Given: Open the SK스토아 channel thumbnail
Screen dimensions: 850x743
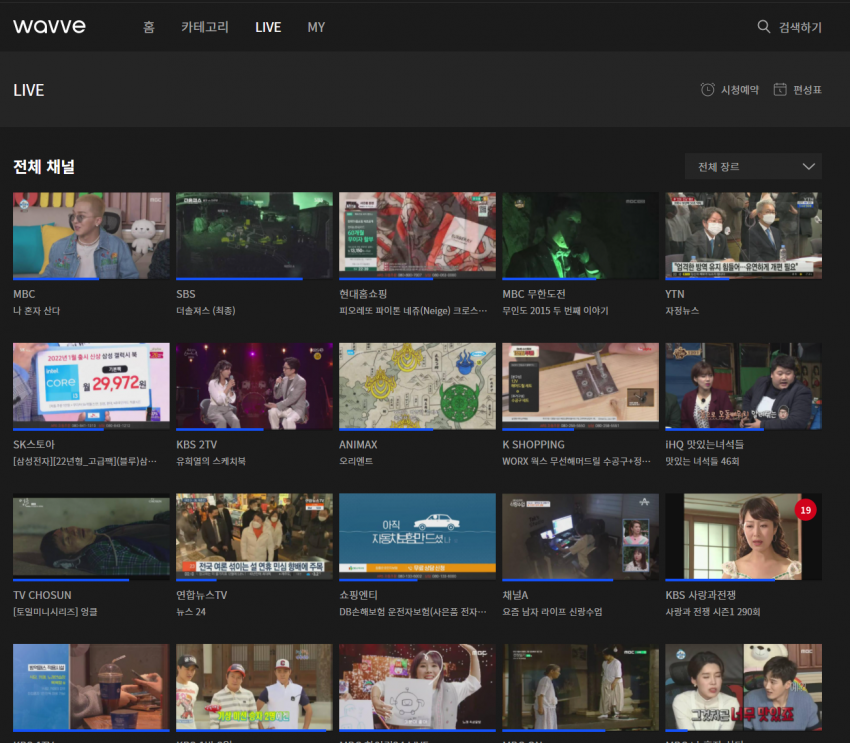Looking at the screenshot, I should coord(91,386).
